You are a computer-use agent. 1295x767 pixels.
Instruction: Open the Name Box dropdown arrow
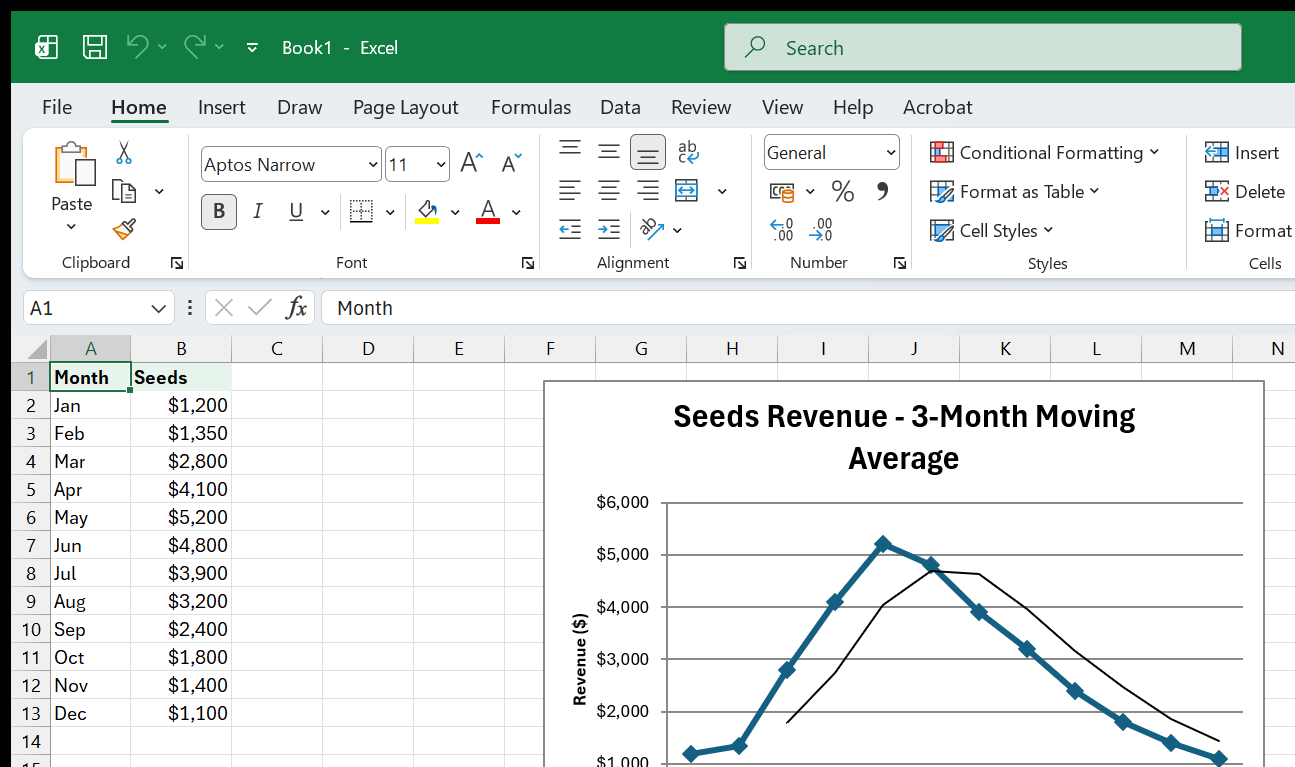click(x=159, y=308)
